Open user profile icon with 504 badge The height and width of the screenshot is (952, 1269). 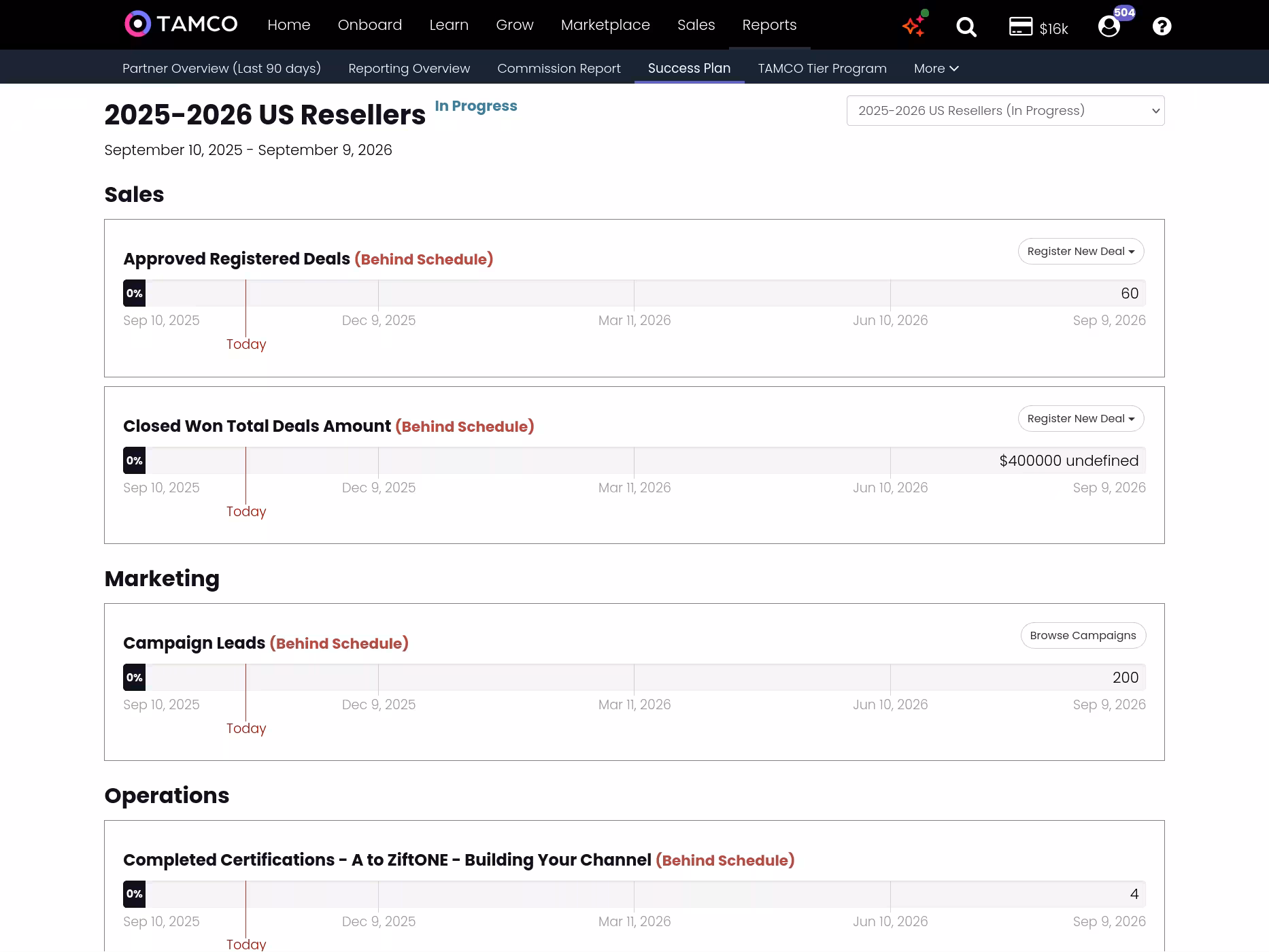1109,27
